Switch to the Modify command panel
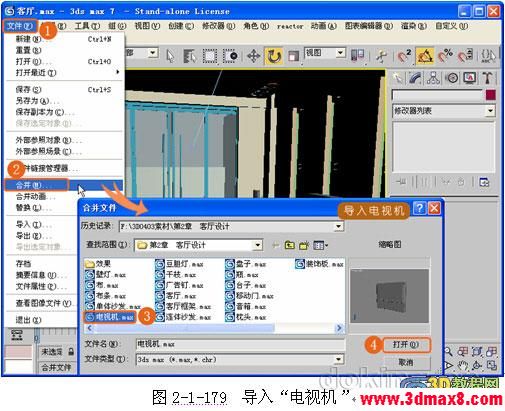 (x=415, y=78)
